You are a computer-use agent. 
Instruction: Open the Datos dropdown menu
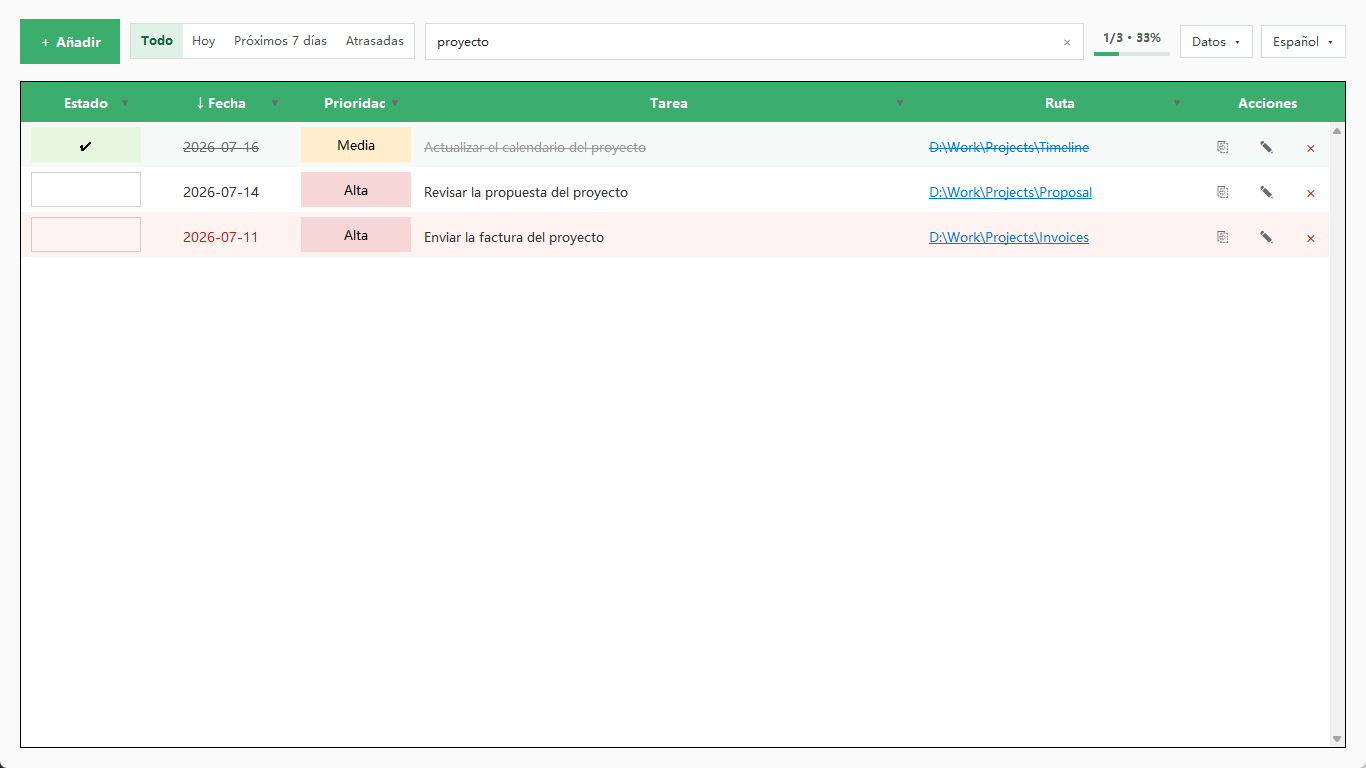click(x=1216, y=42)
